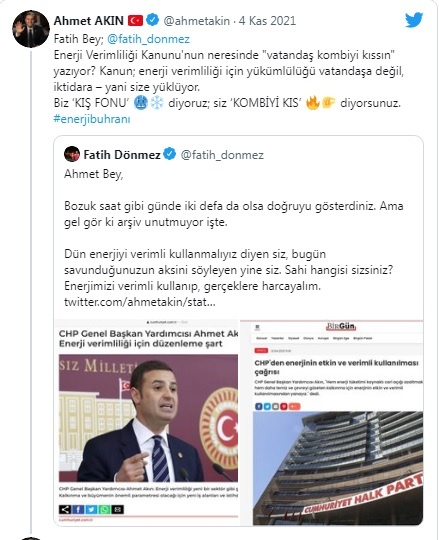Click Facebook share icon under Cumhuriyet article
The height and width of the screenshot is (540, 439).
[78, 509]
